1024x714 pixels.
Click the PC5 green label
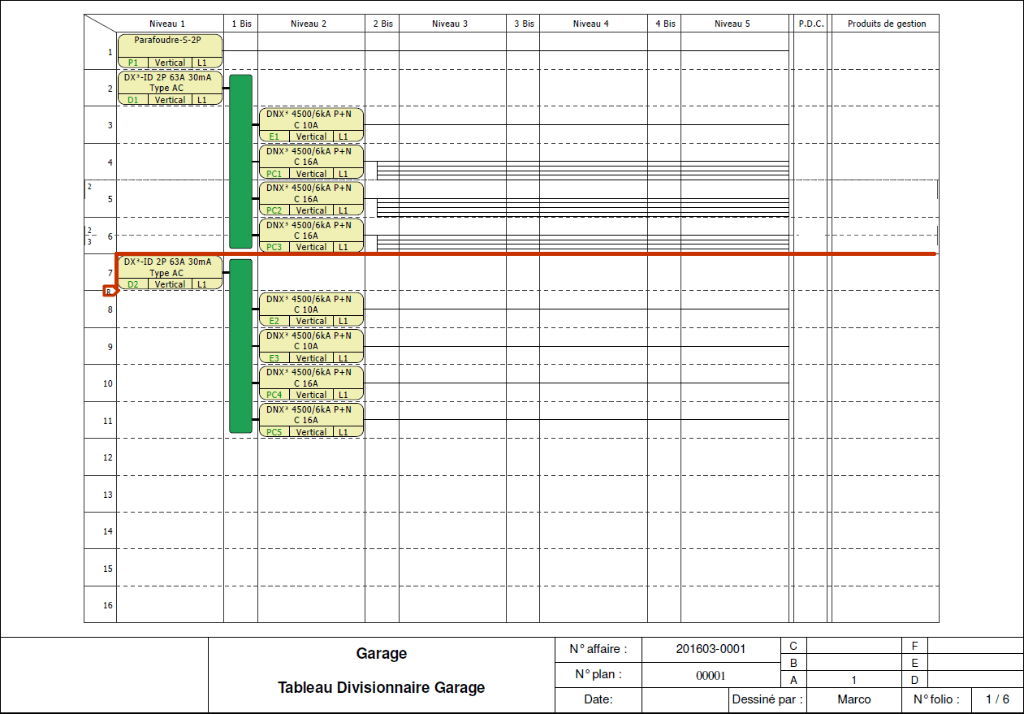pos(274,432)
